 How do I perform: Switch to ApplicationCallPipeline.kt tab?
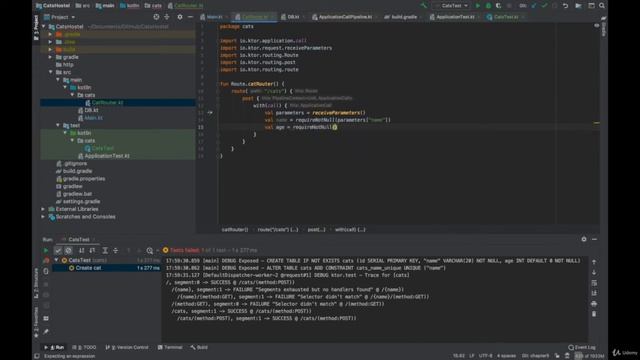click(x=345, y=17)
